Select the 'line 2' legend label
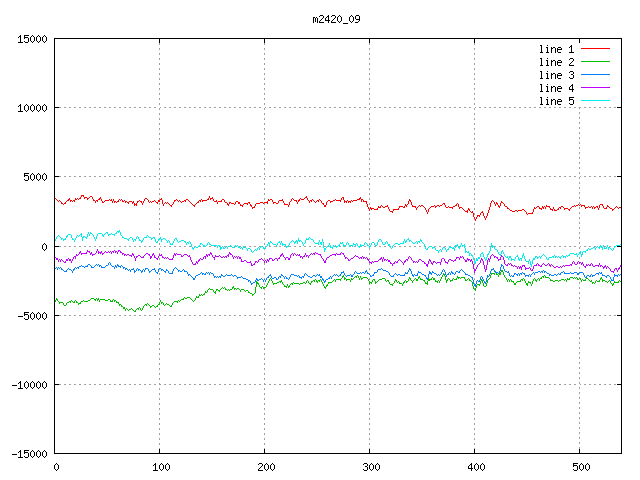This screenshot has height=480, width=640. (x=556, y=62)
